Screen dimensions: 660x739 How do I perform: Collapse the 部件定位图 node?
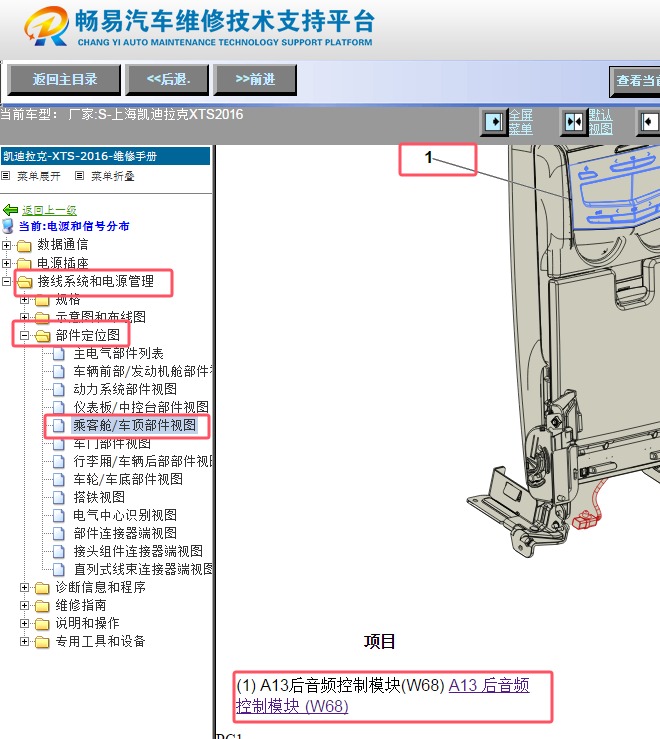(x=24, y=335)
